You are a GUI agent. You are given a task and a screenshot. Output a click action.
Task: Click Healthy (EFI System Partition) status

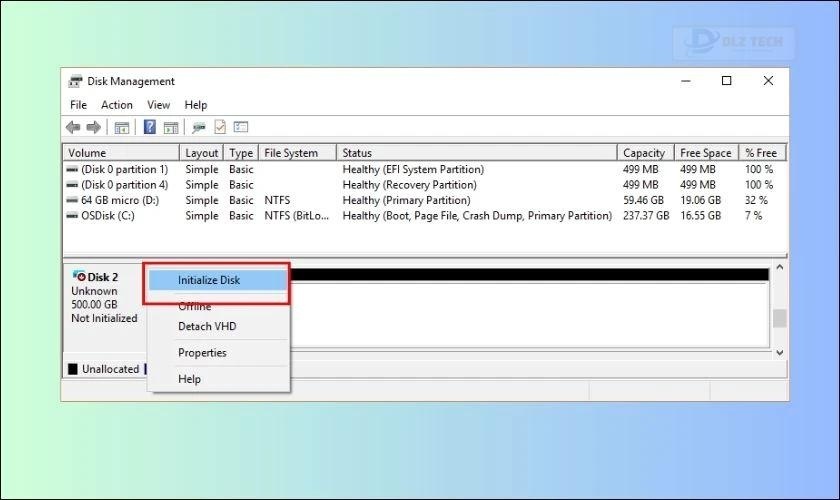(x=413, y=169)
